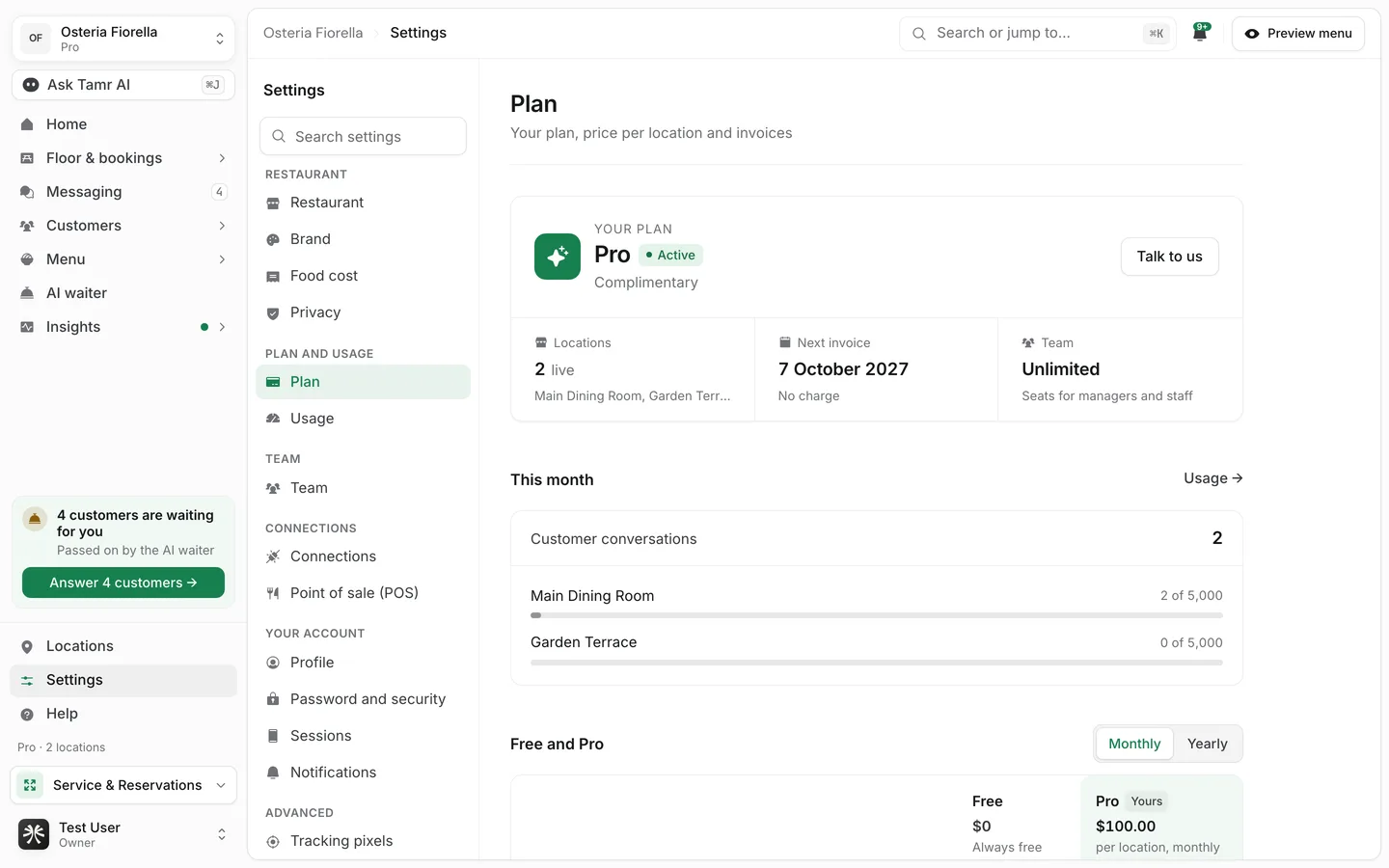1389x868 pixels.
Task: Open Usage settings page
Action: tap(363, 419)
